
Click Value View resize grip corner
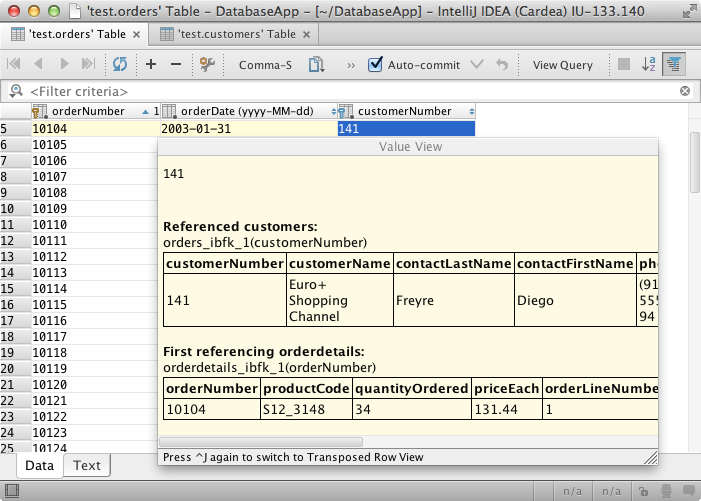pos(651,458)
